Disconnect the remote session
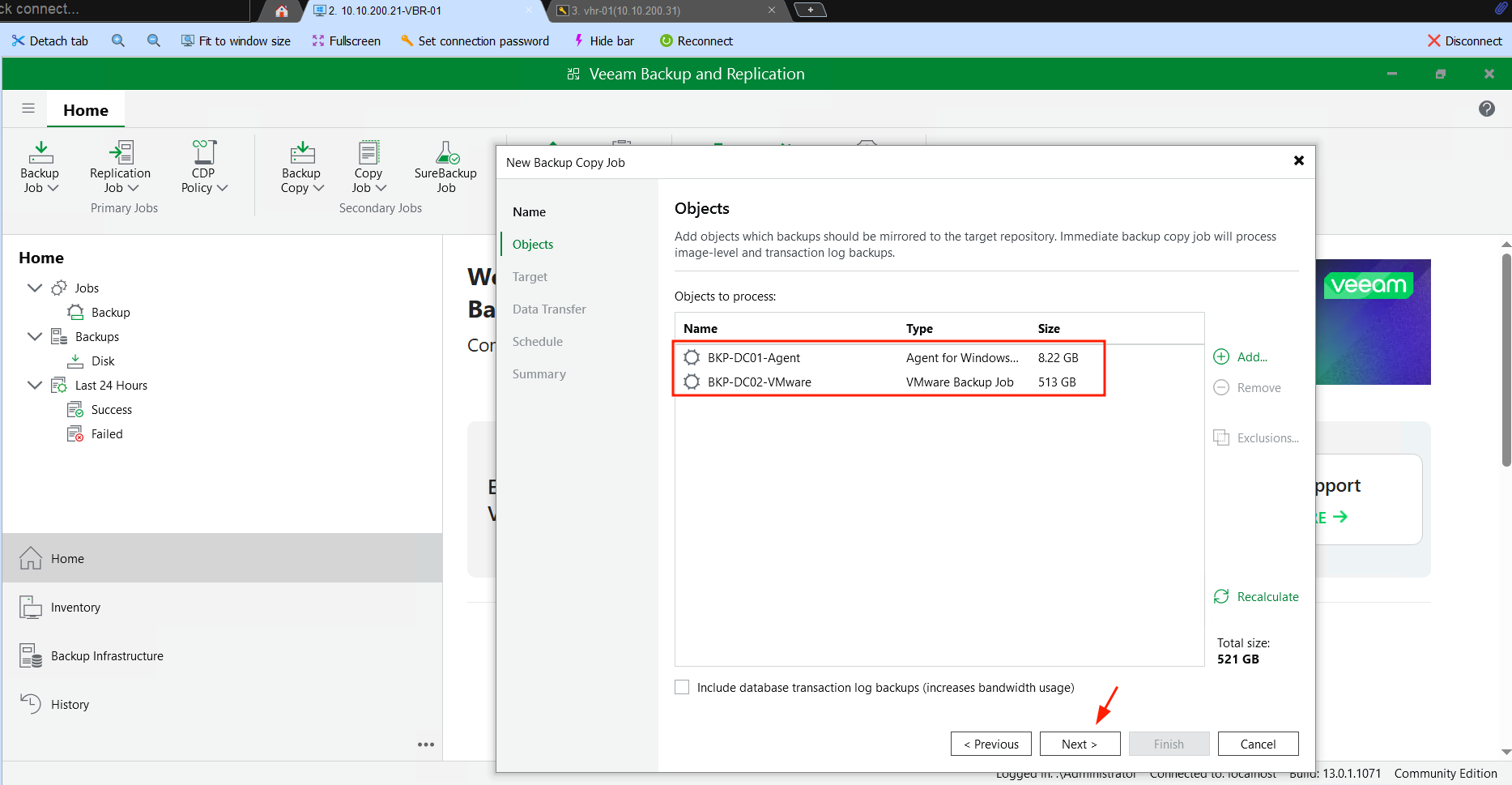The height and width of the screenshot is (785, 1512). tap(1465, 41)
